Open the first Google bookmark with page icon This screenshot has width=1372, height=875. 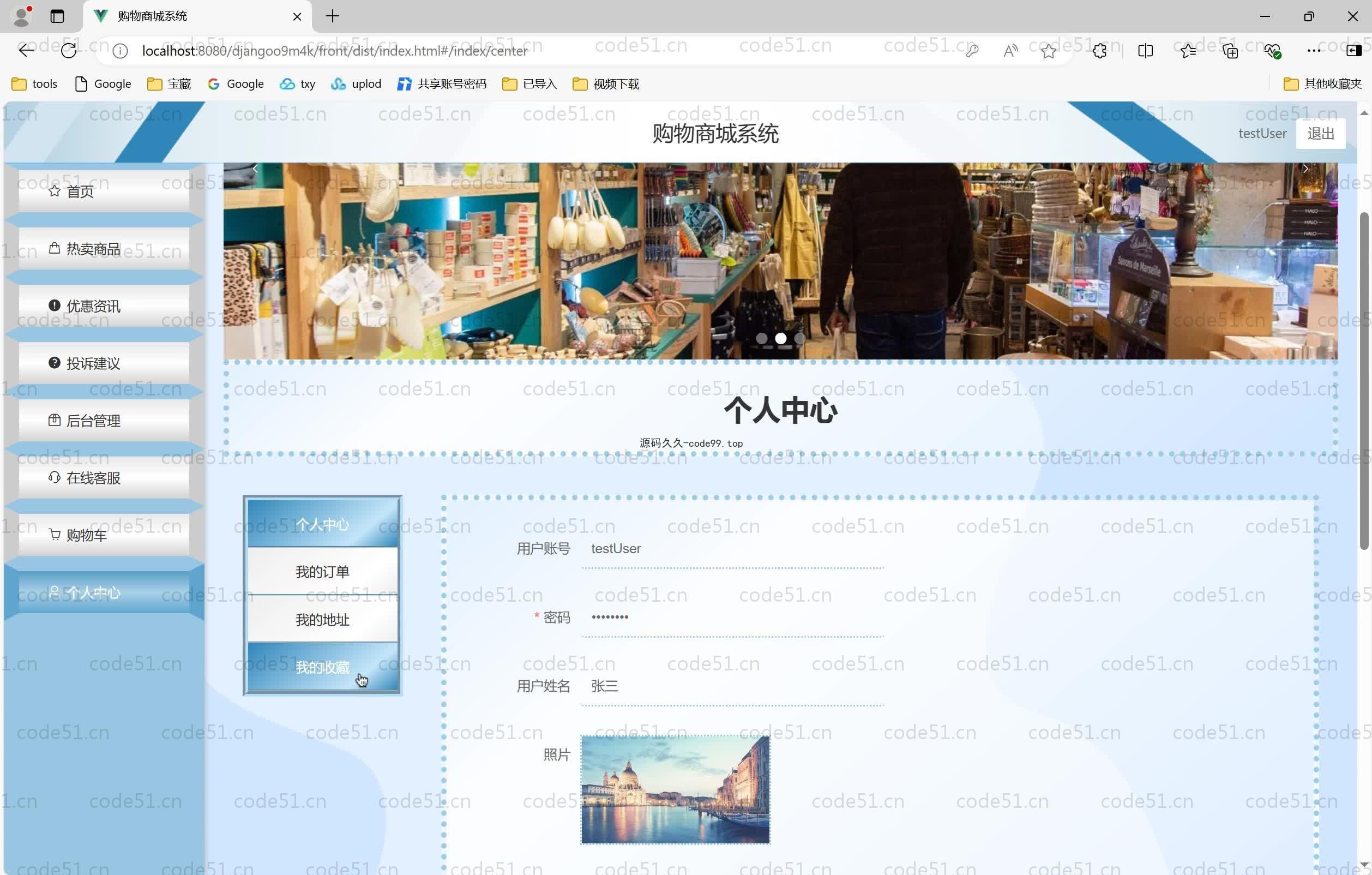(103, 84)
